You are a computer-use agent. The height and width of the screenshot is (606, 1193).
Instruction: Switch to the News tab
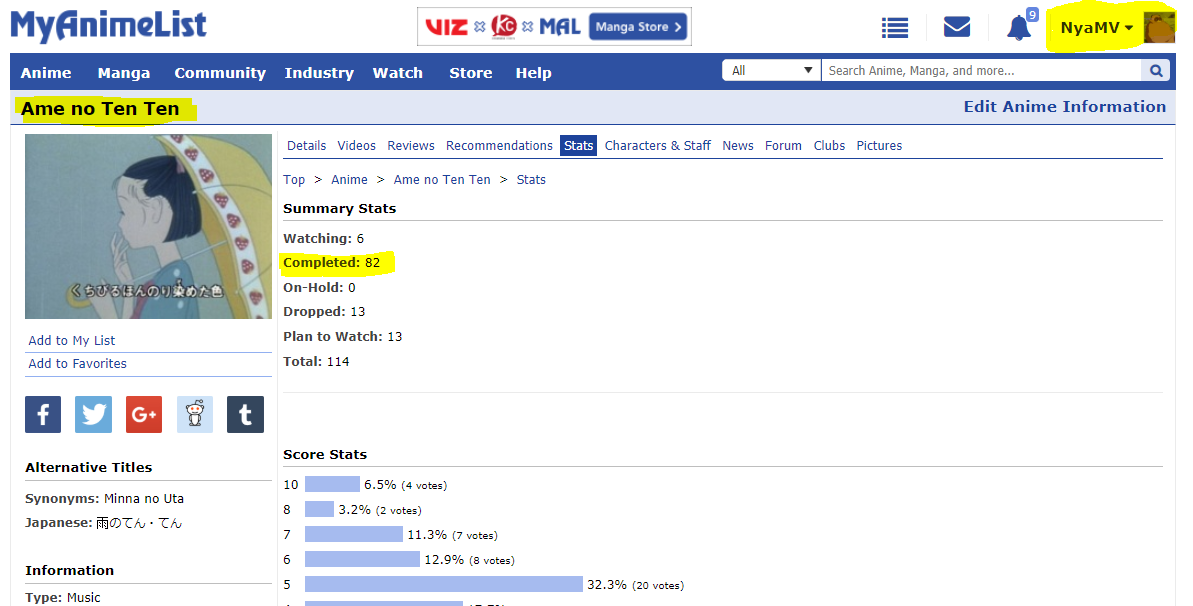(738, 145)
